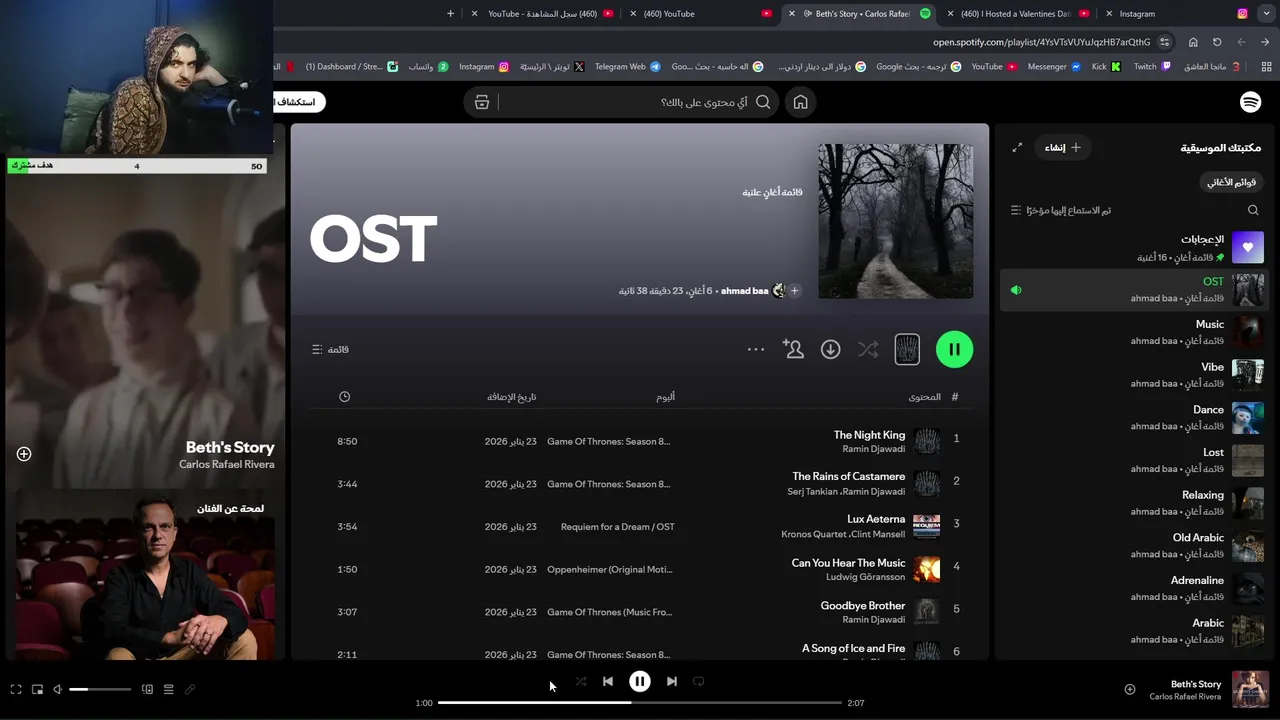Toggle shuffle for the OST playlist
This screenshot has width=1280, height=720.
pos(868,349)
